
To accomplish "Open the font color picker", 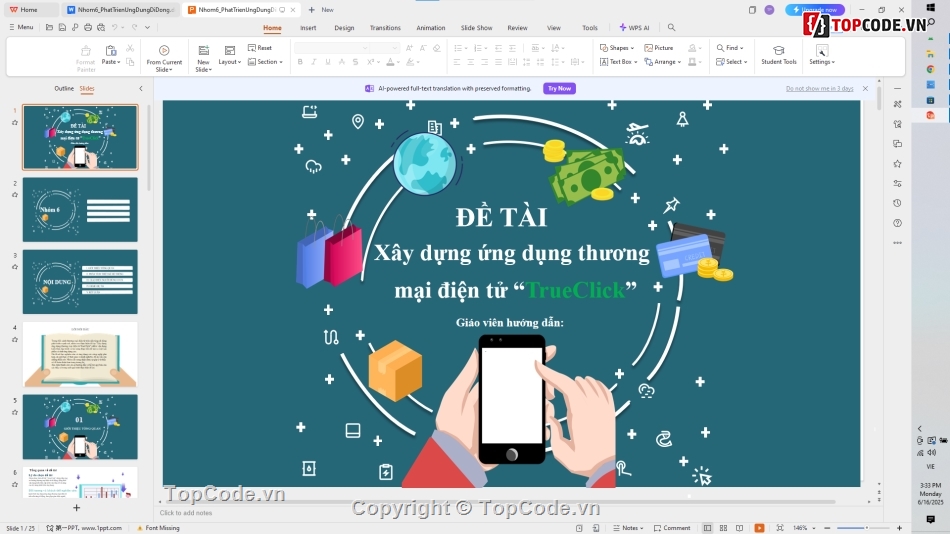I will point(393,62).
